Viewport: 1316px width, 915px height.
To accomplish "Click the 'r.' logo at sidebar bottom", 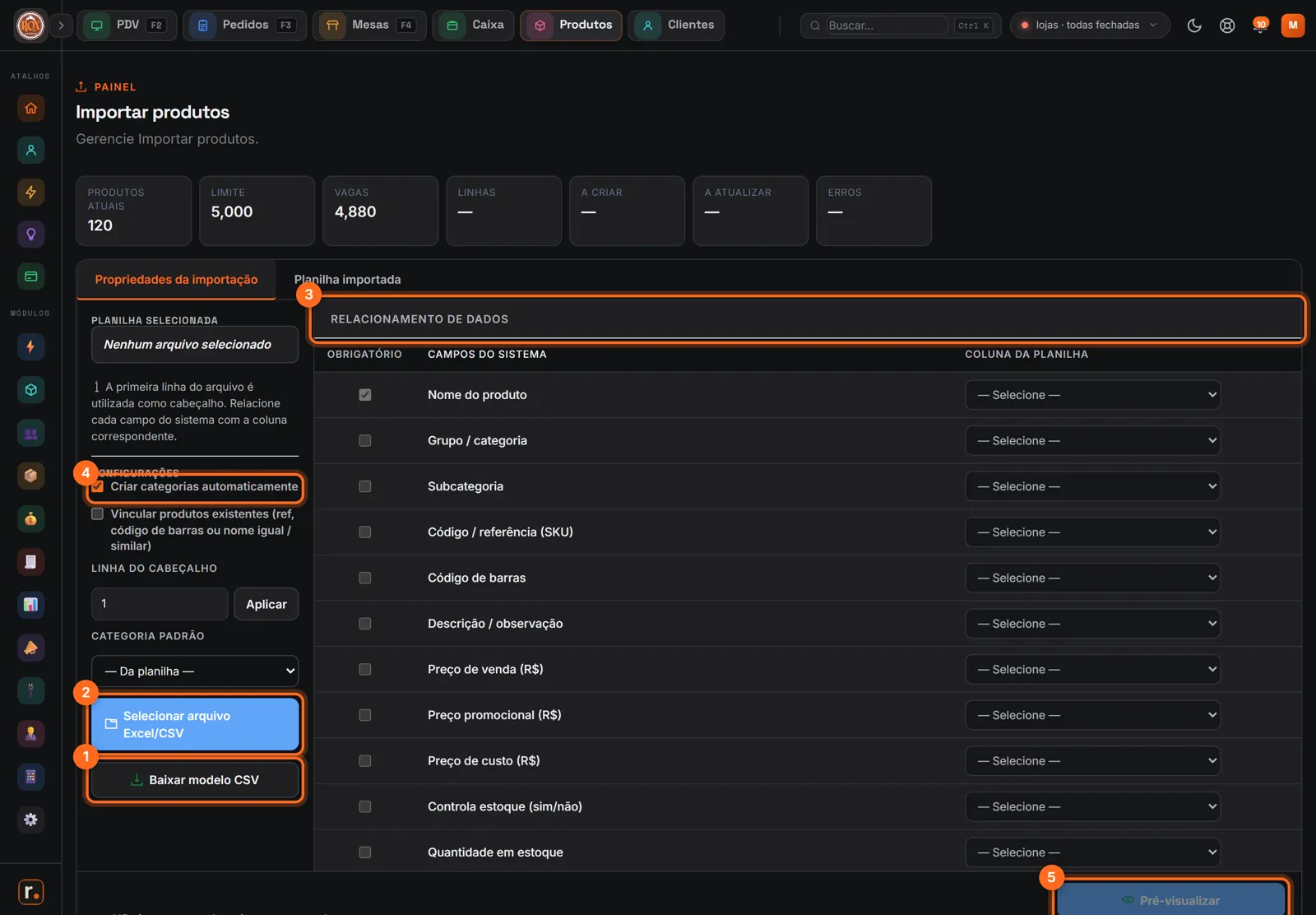I will coord(30,892).
